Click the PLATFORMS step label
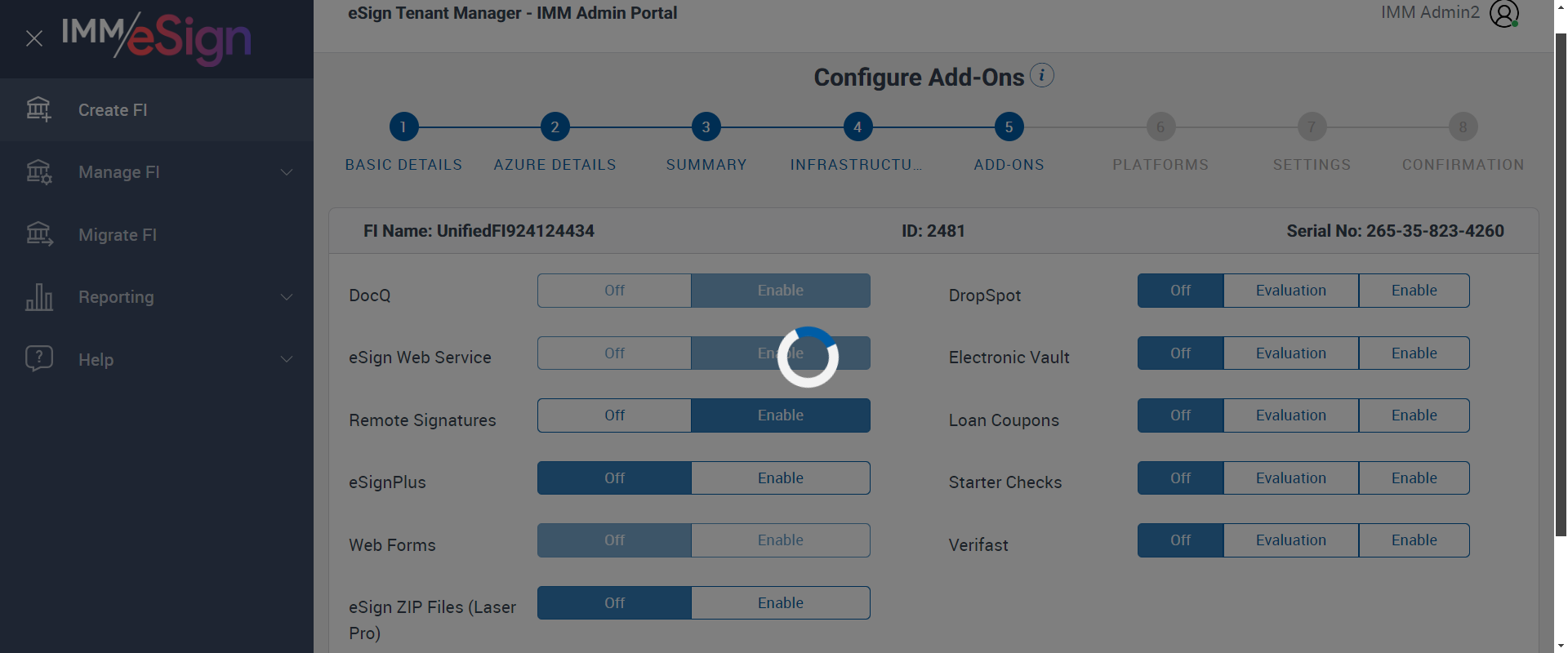Viewport: 1568px width, 653px height. click(x=1160, y=165)
